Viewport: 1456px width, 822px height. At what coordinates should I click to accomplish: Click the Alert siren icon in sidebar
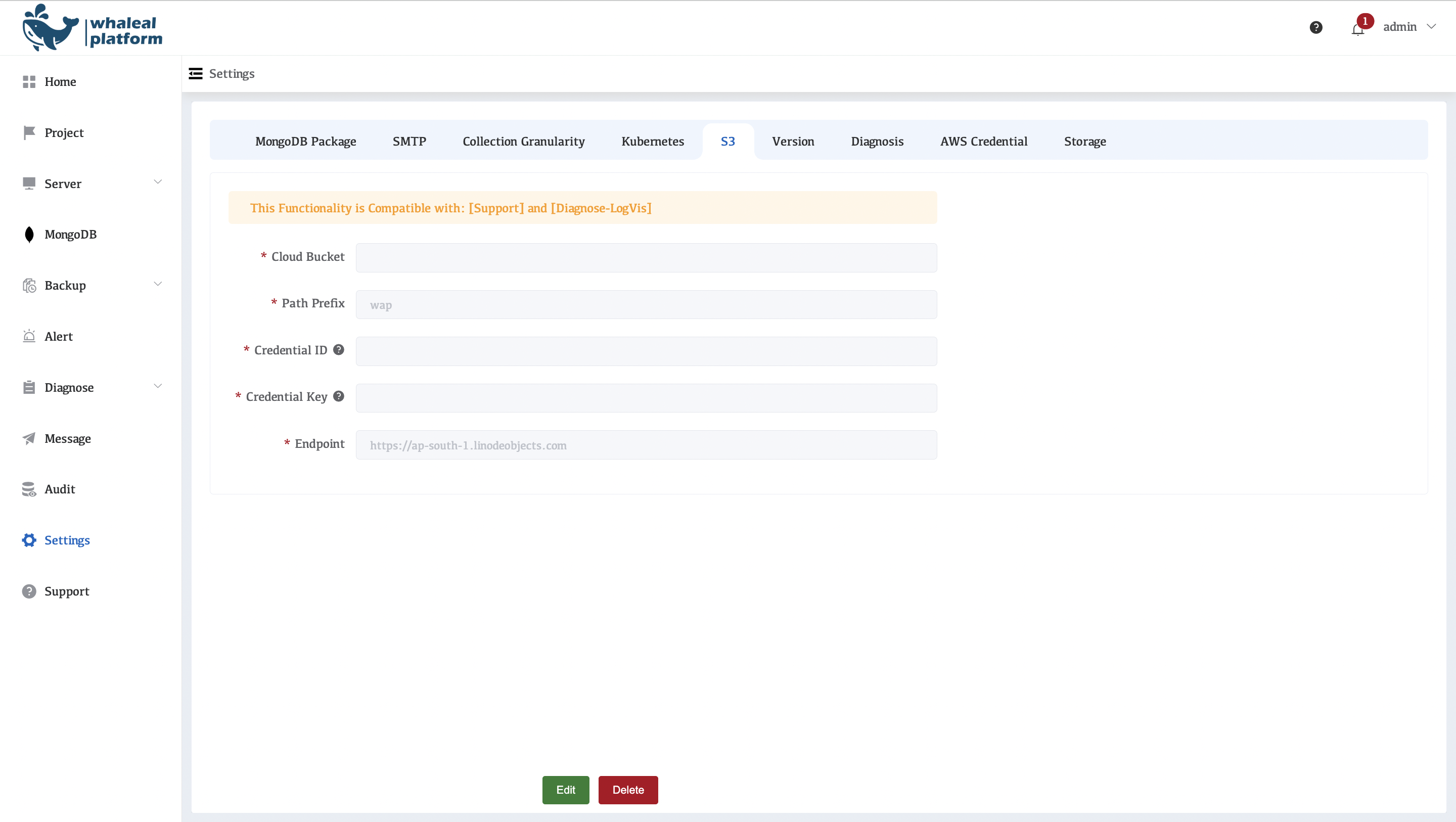pyautogui.click(x=29, y=336)
